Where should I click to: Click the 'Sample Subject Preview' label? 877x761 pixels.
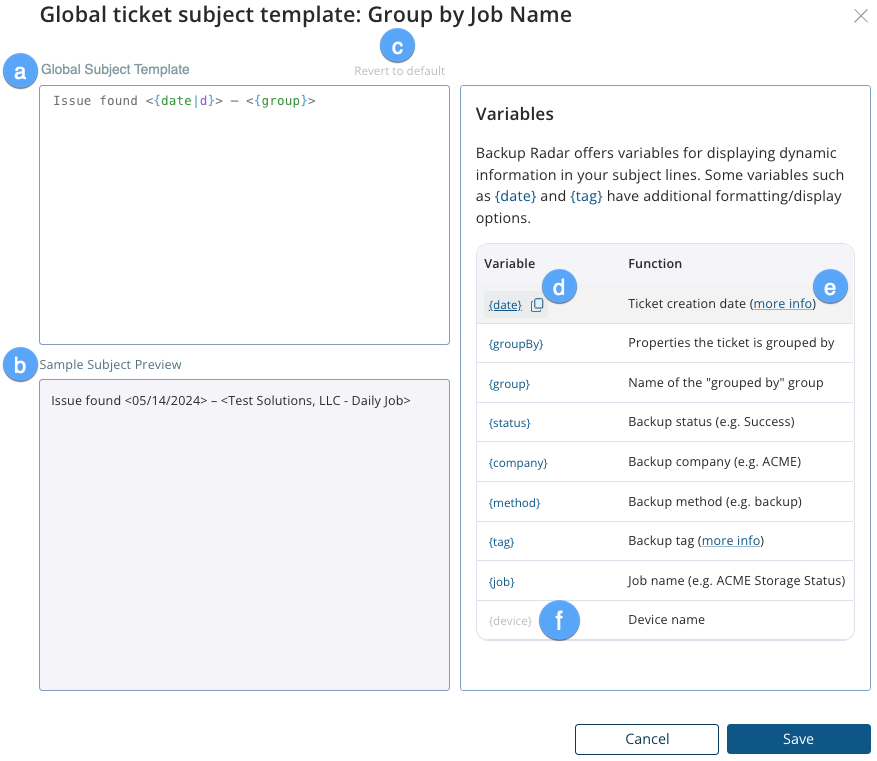click(x=110, y=365)
